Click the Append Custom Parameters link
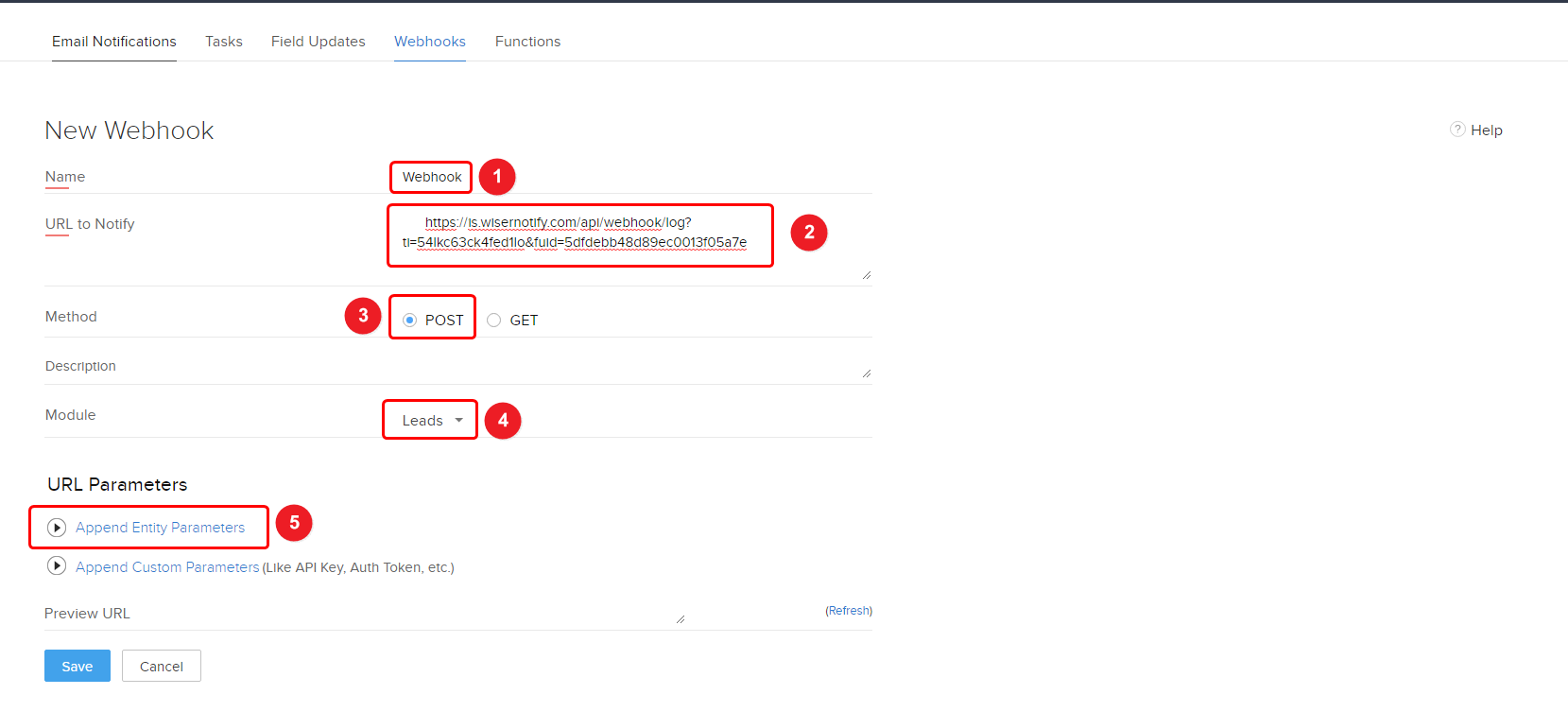The height and width of the screenshot is (712, 1568). pos(167,567)
